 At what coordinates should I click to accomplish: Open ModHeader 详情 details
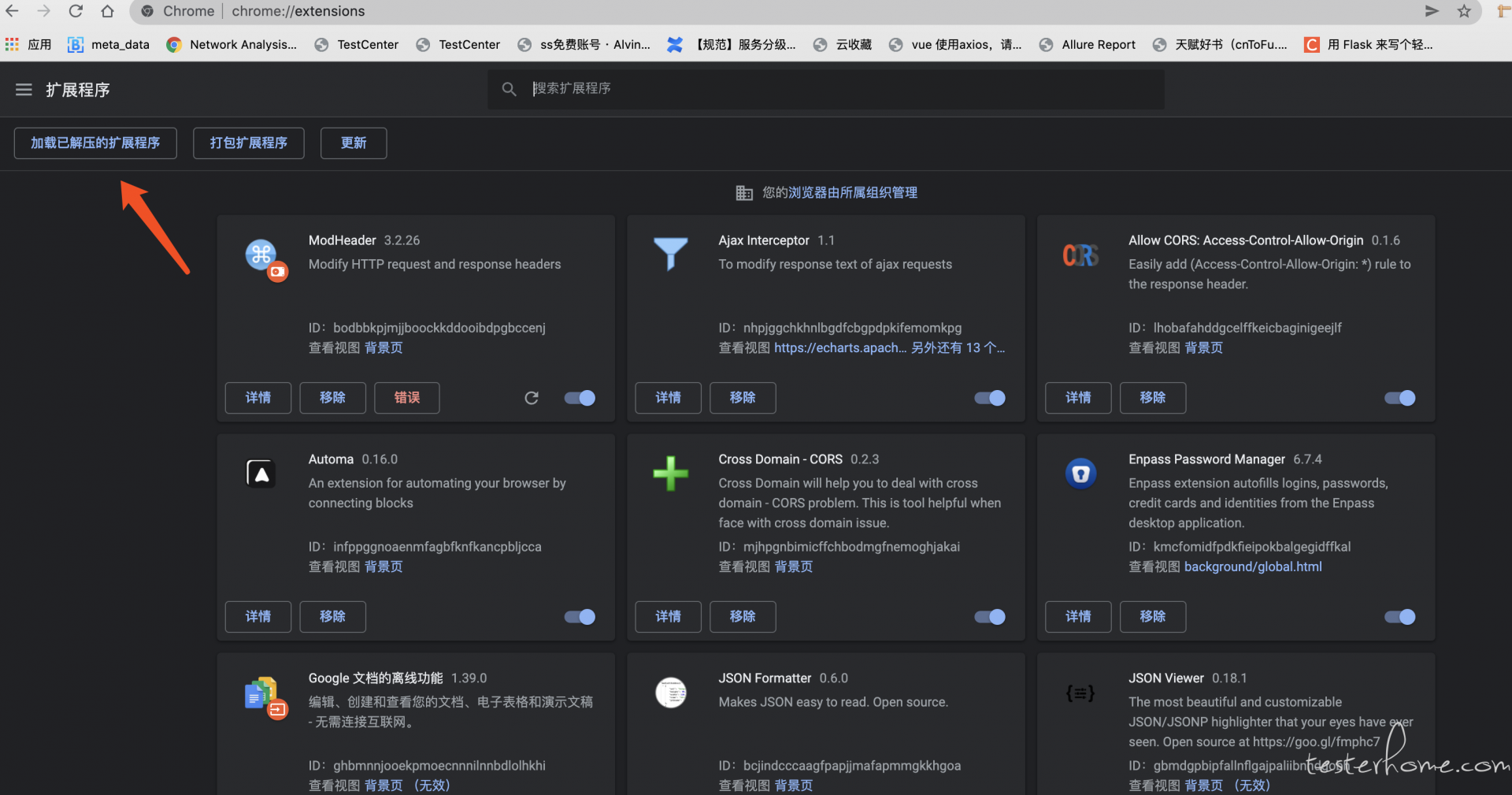258,398
